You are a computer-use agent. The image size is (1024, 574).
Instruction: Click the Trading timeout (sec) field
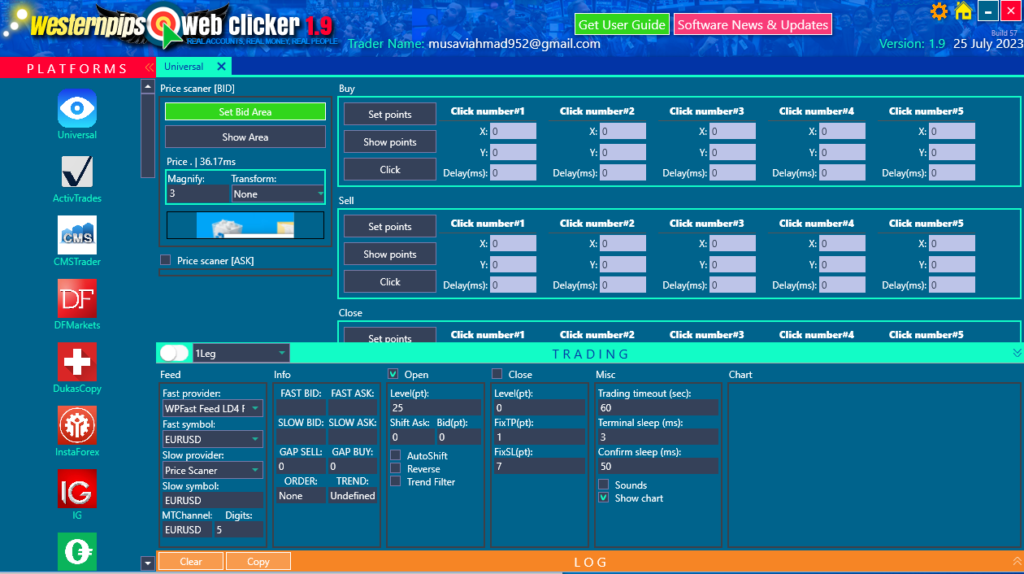pyautogui.click(x=658, y=407)
